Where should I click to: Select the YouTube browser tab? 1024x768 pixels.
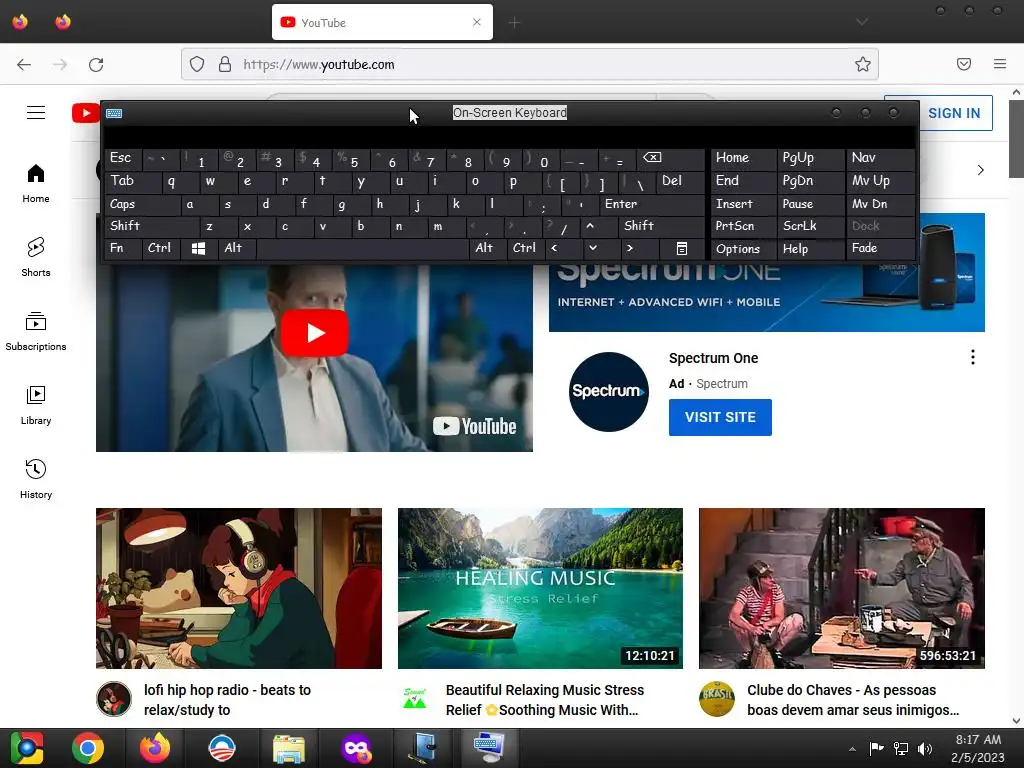382,22
